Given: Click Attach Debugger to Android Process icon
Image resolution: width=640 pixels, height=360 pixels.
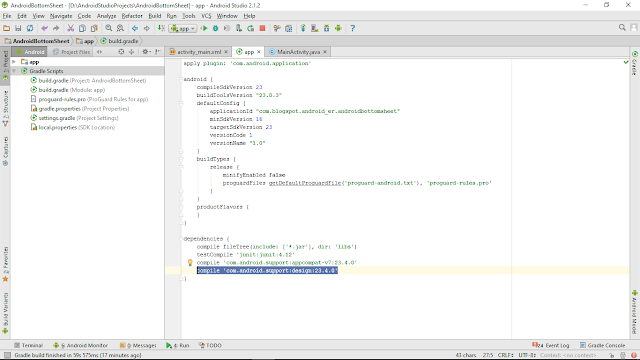Looking at the screenshot, I should coord(239,28).
